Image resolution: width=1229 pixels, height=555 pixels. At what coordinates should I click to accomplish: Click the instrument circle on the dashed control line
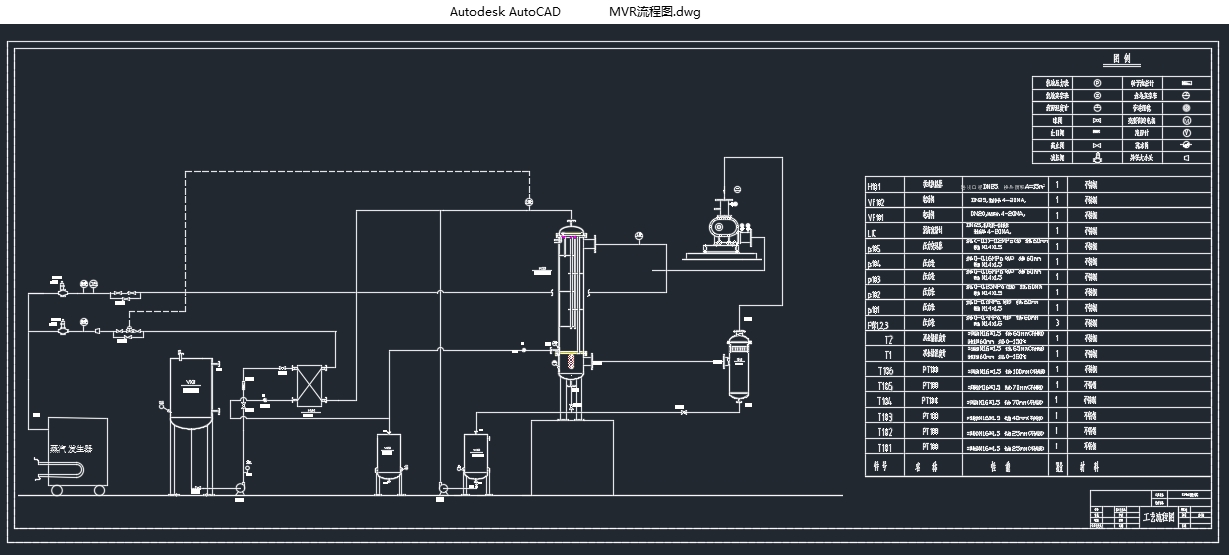[x=529, y=203]
